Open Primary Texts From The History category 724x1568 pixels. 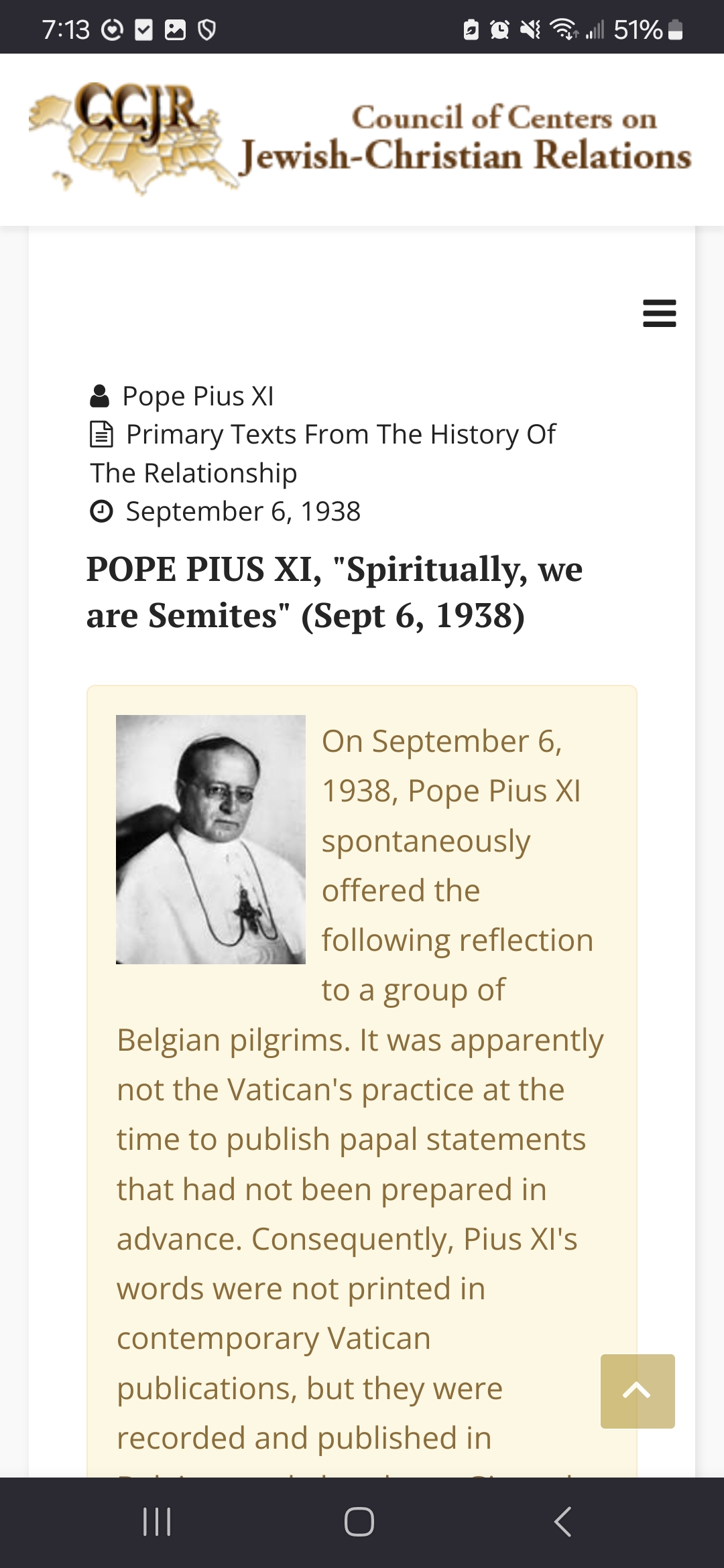pyautogui.click(x=340, y=434)
